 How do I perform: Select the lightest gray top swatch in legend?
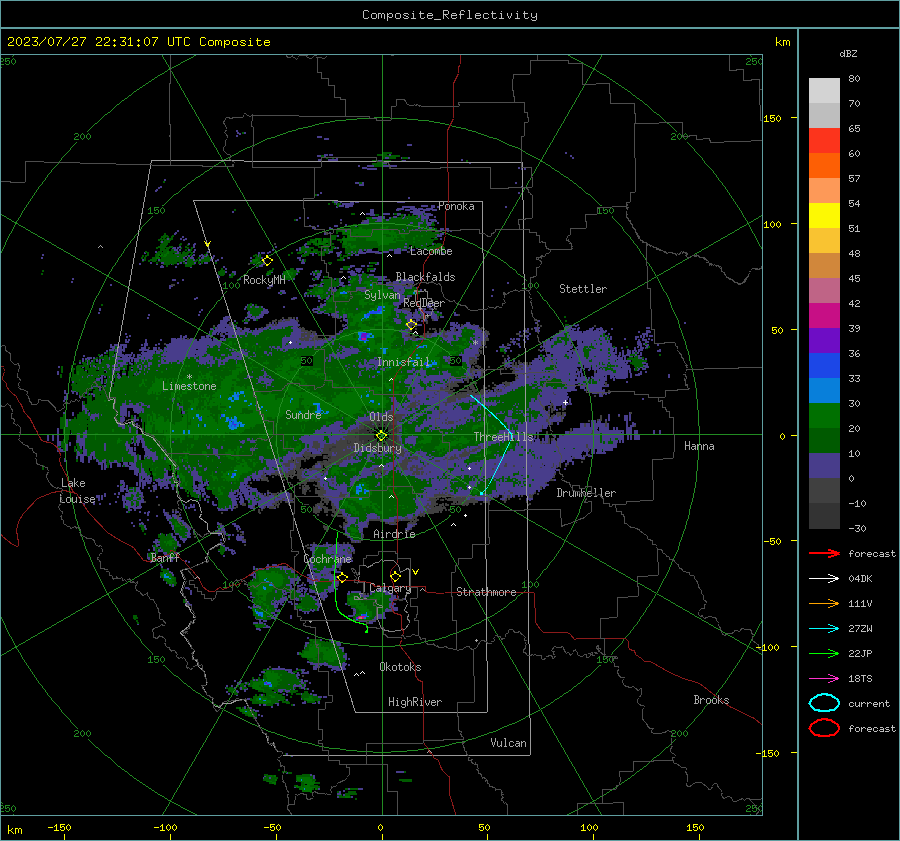824,90
